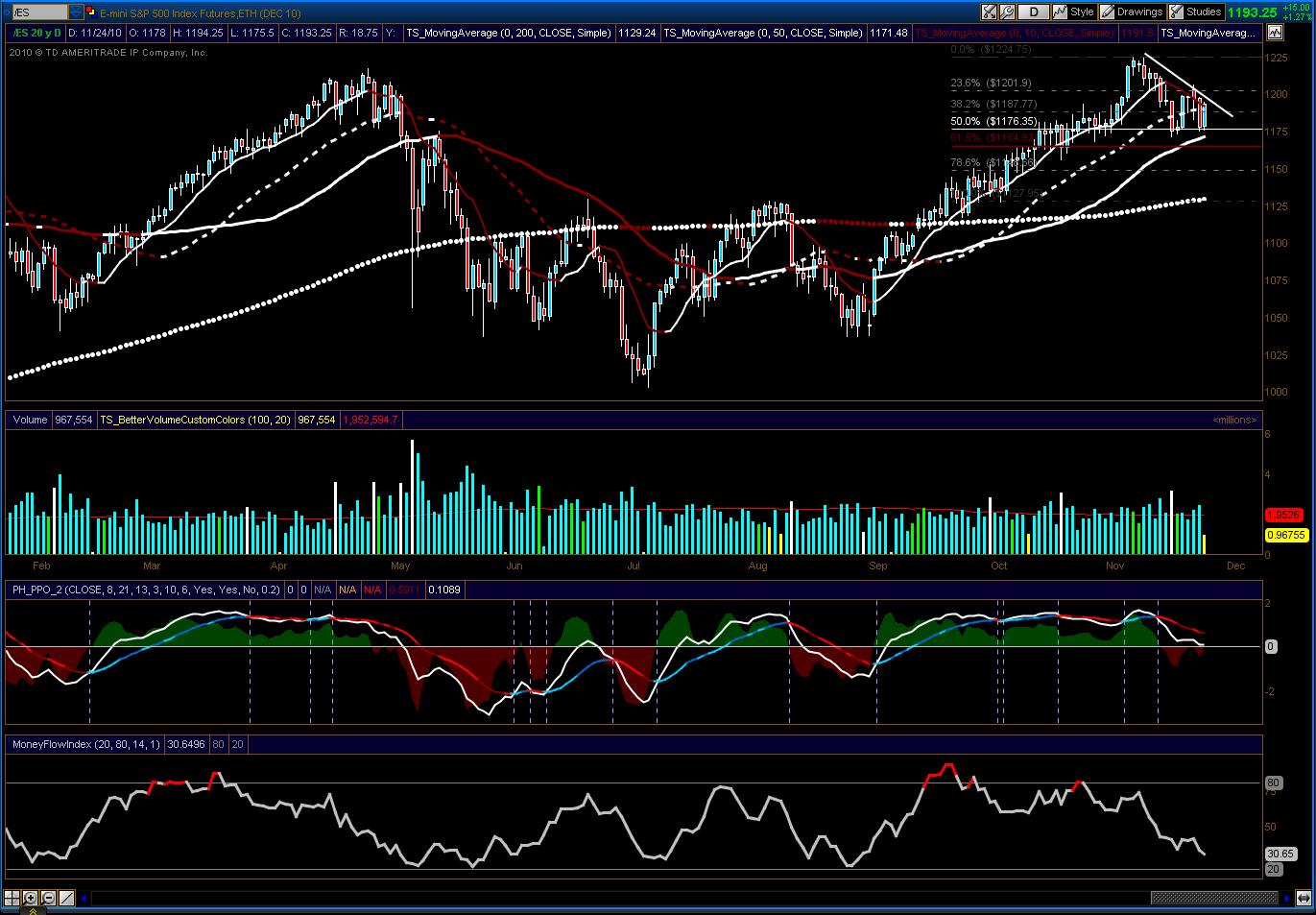Viewport: 1316px width, 915px height.
Task: Click the red 1,952,594.7 volume average value
Action: (370, 420)
